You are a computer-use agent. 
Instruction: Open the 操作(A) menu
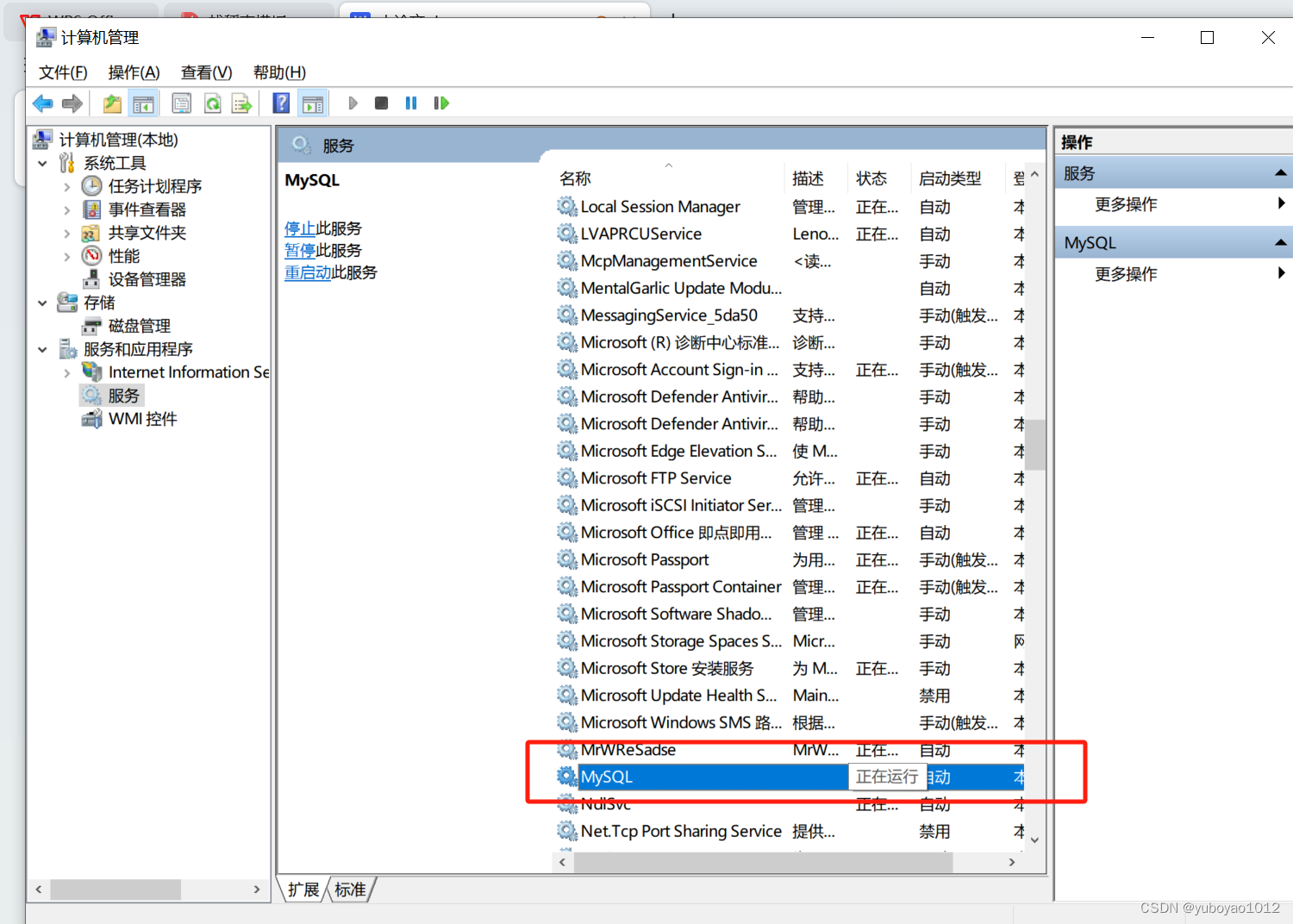tap(134, 72)
